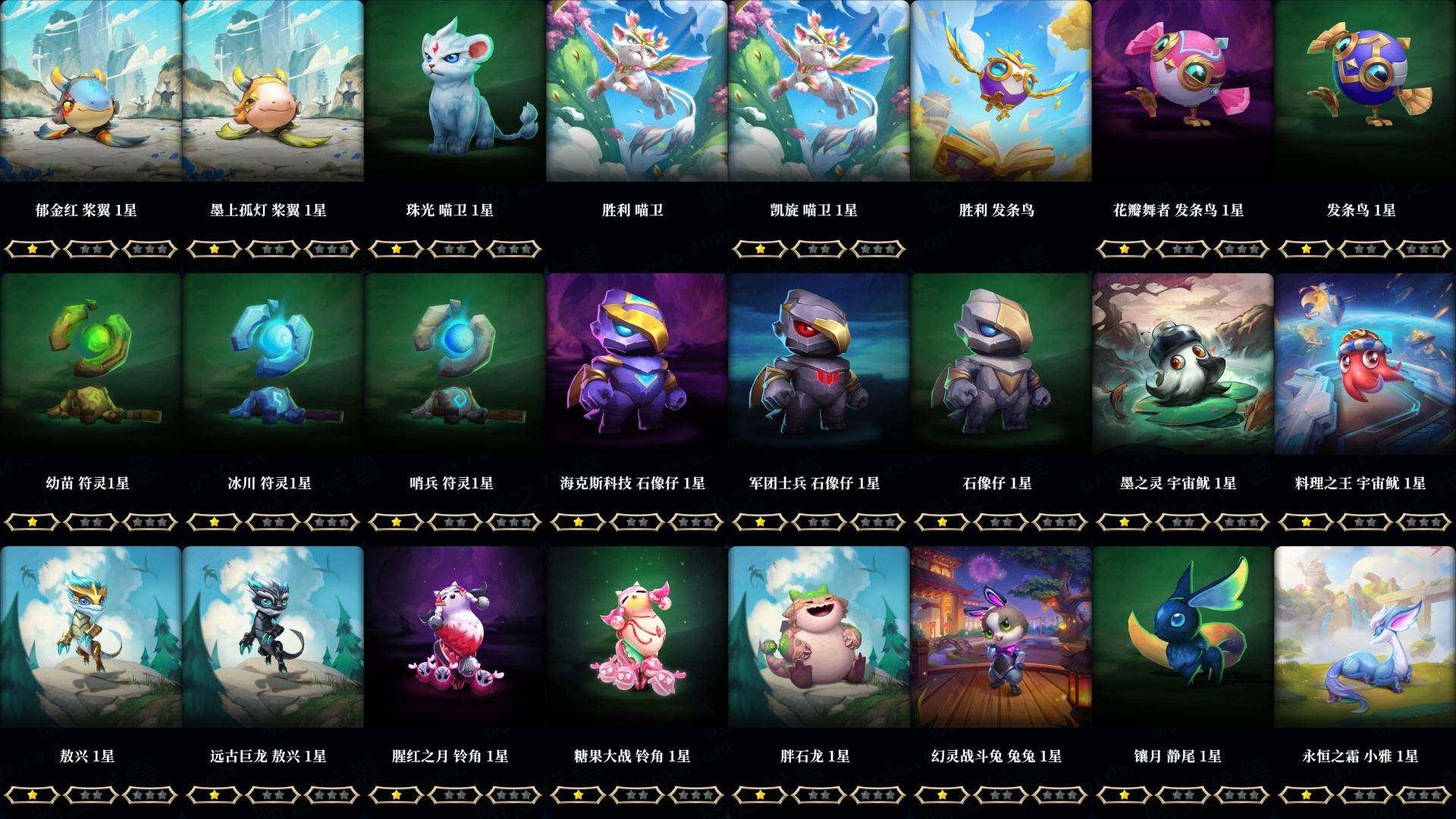Image resolution: width=1456 pixels, height=819 pixels.
Task: Open the 腥红之月 铃角 portrait
Action: click(455, 637)
